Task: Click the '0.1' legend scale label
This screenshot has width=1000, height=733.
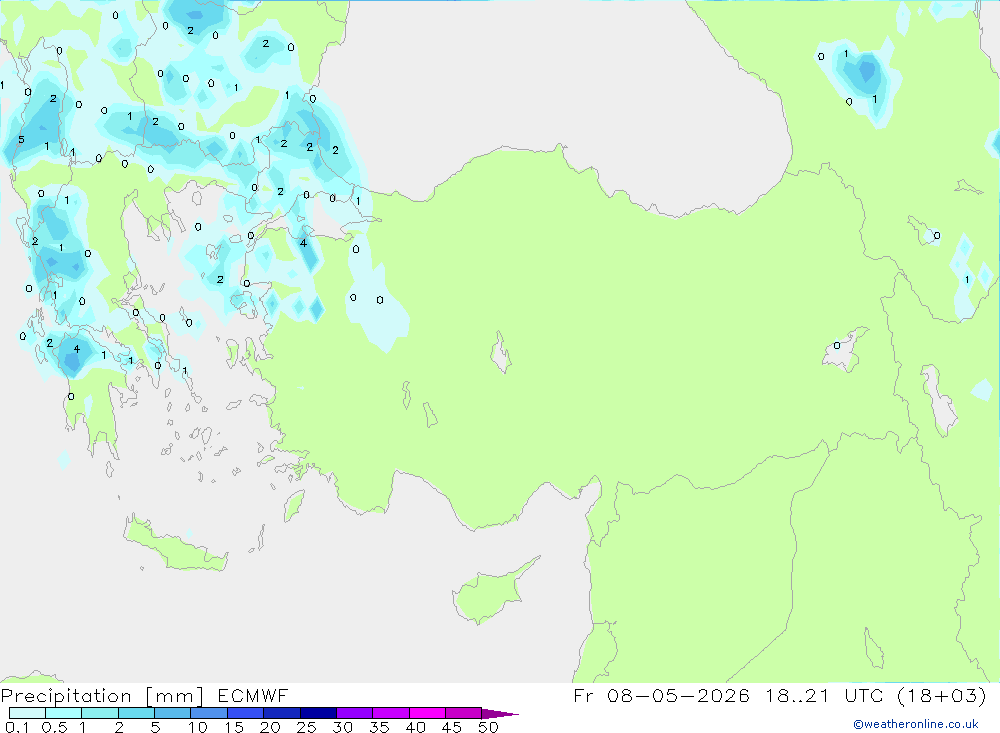Action: click(17, 727)
